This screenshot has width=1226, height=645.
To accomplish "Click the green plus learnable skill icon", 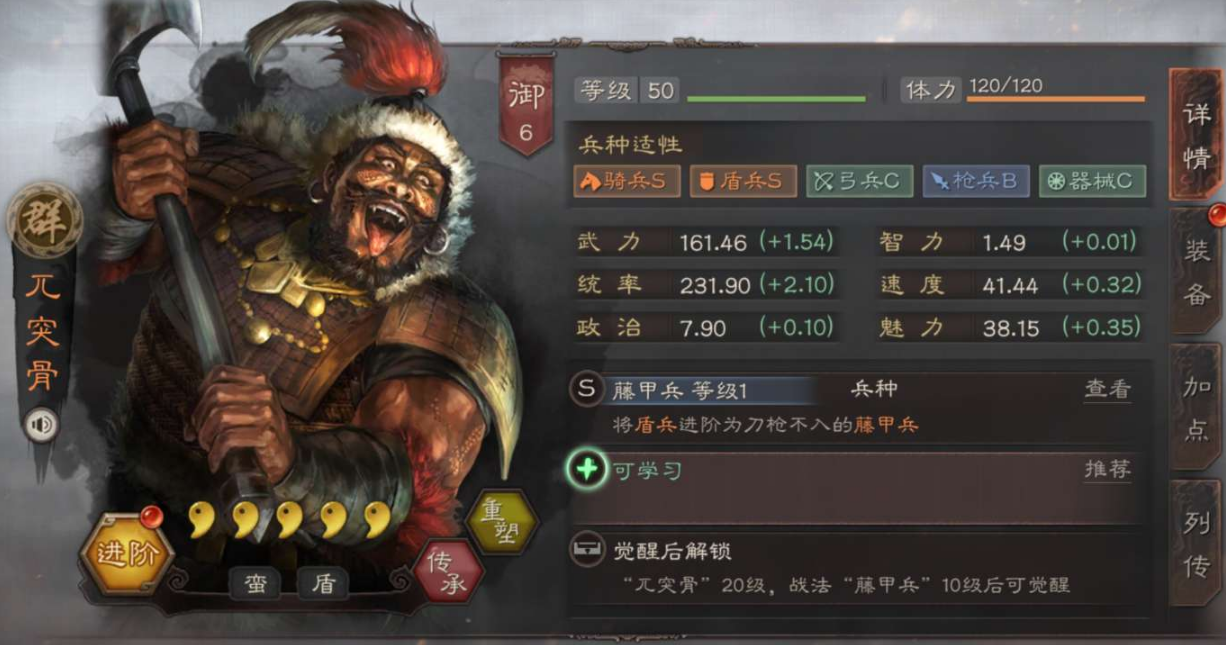I will click(587, 469).
